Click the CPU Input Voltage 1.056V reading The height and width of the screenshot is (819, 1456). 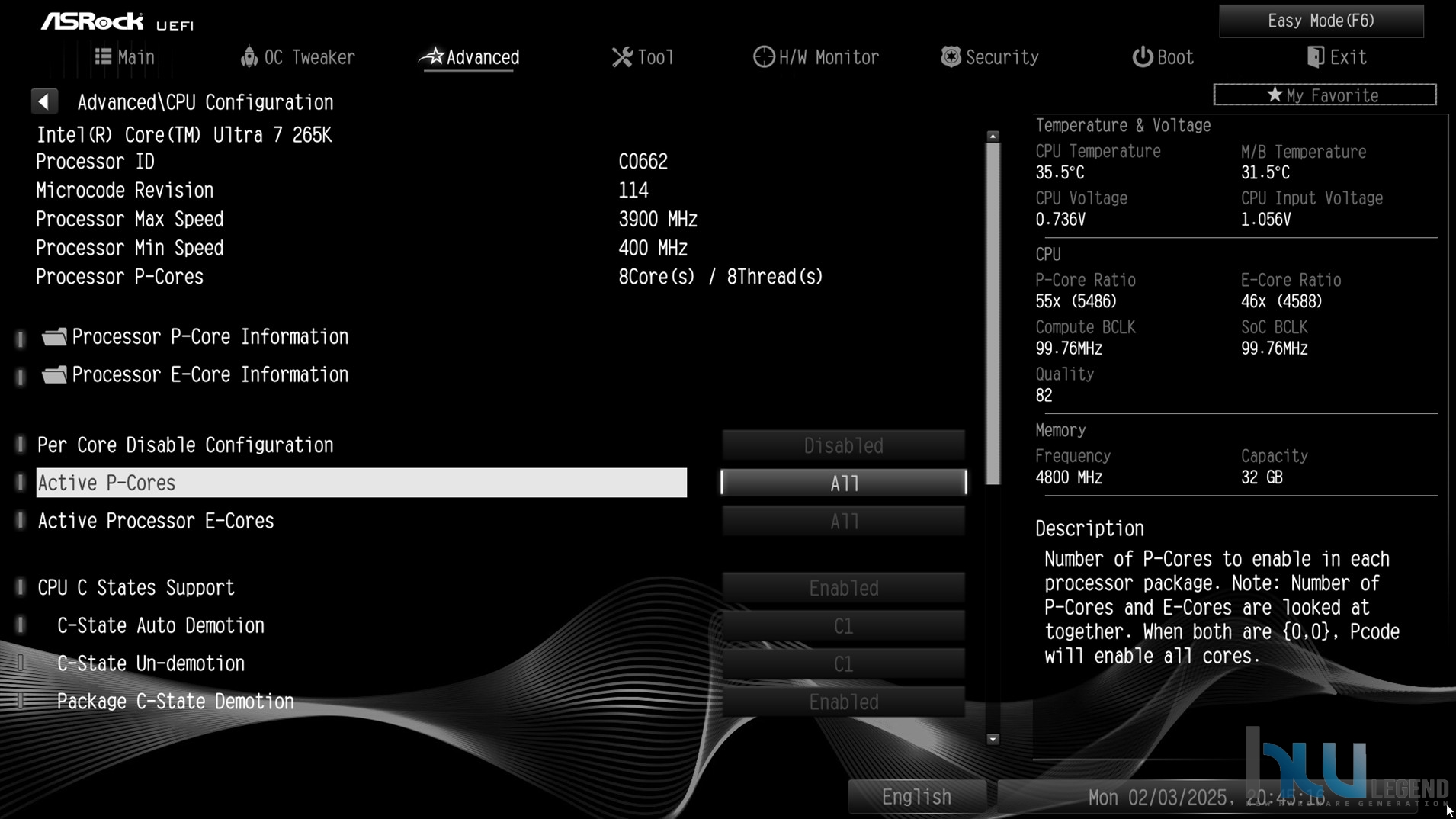(x=1265, y=220)
